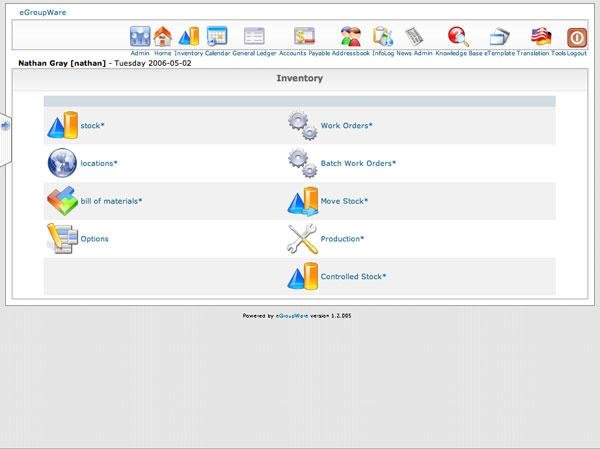This screenshot has height=449, width=600.
Task: Click the General Ledger text label
Action: click(x=254, y=53)
